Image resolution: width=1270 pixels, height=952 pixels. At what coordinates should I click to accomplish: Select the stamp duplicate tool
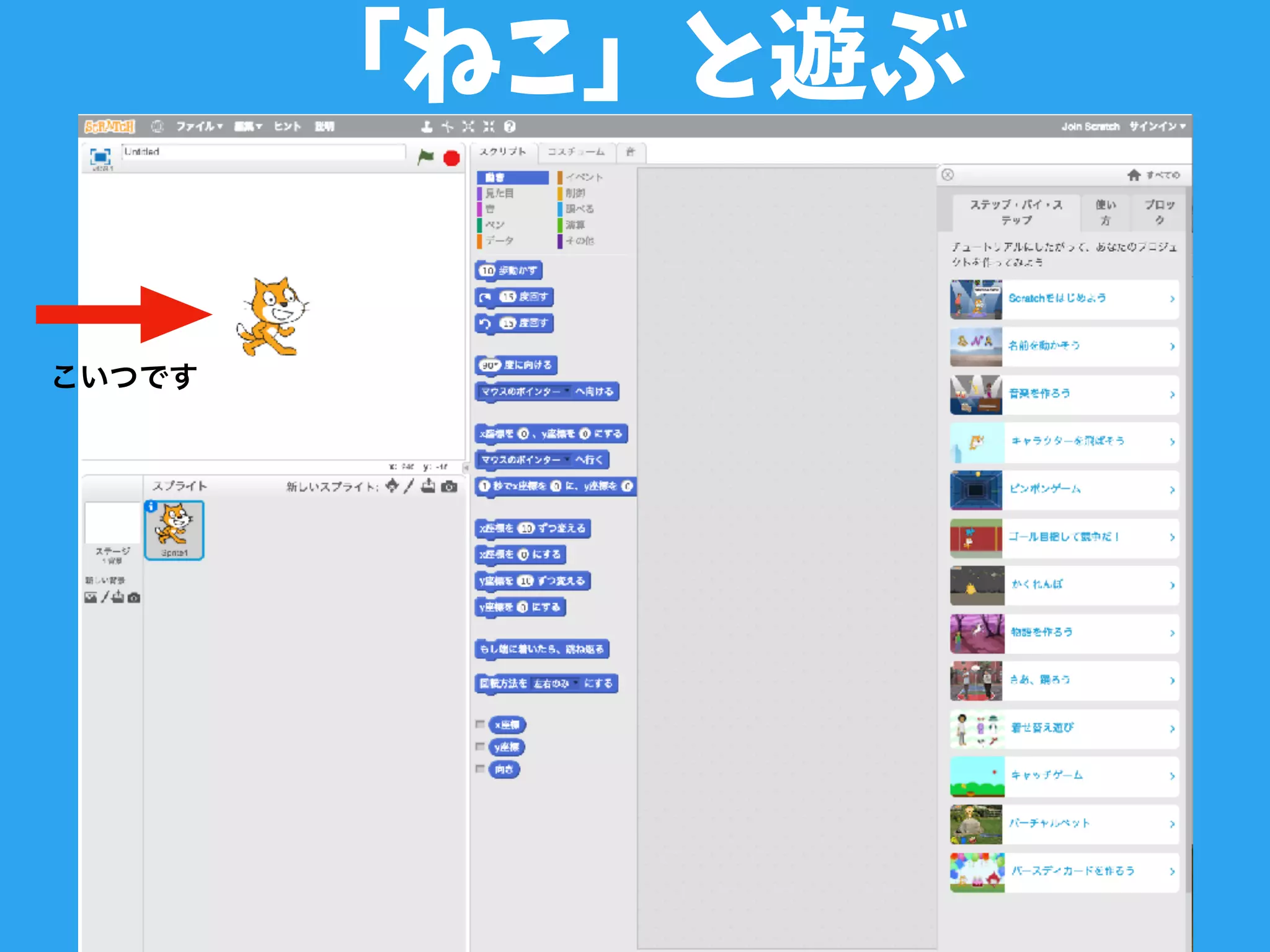(x=427, y=126)
